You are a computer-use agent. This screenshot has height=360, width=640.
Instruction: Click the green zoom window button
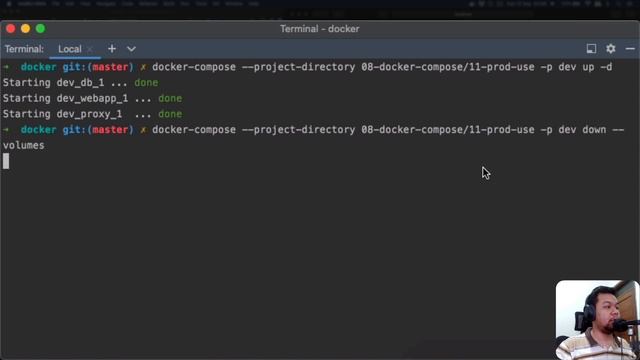40,29
